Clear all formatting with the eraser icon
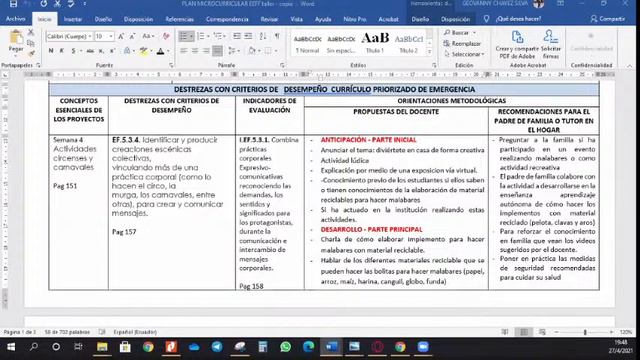 click(x=166, y=36)
